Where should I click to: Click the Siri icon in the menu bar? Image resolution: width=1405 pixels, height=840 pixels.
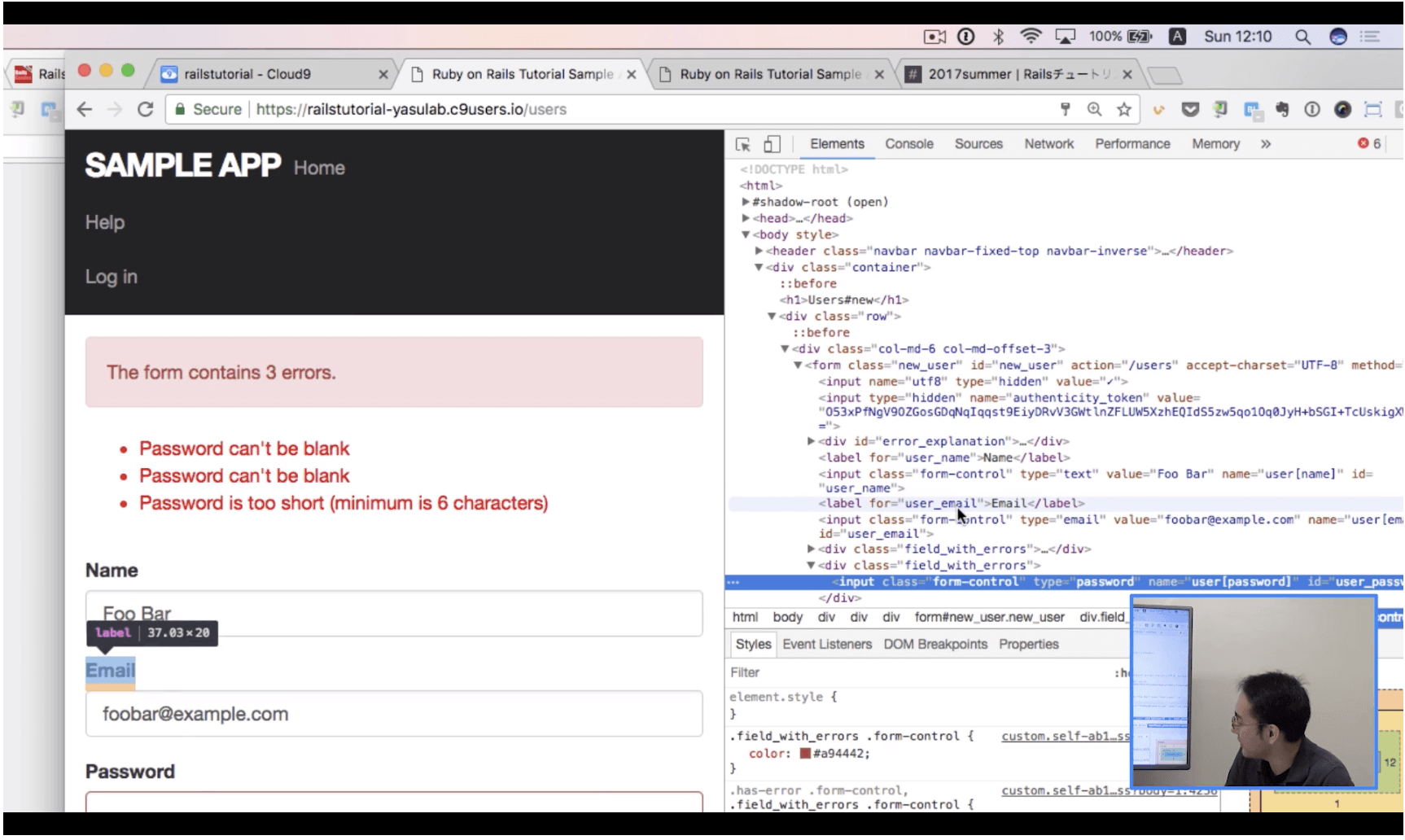click(x=1338, y=37)
